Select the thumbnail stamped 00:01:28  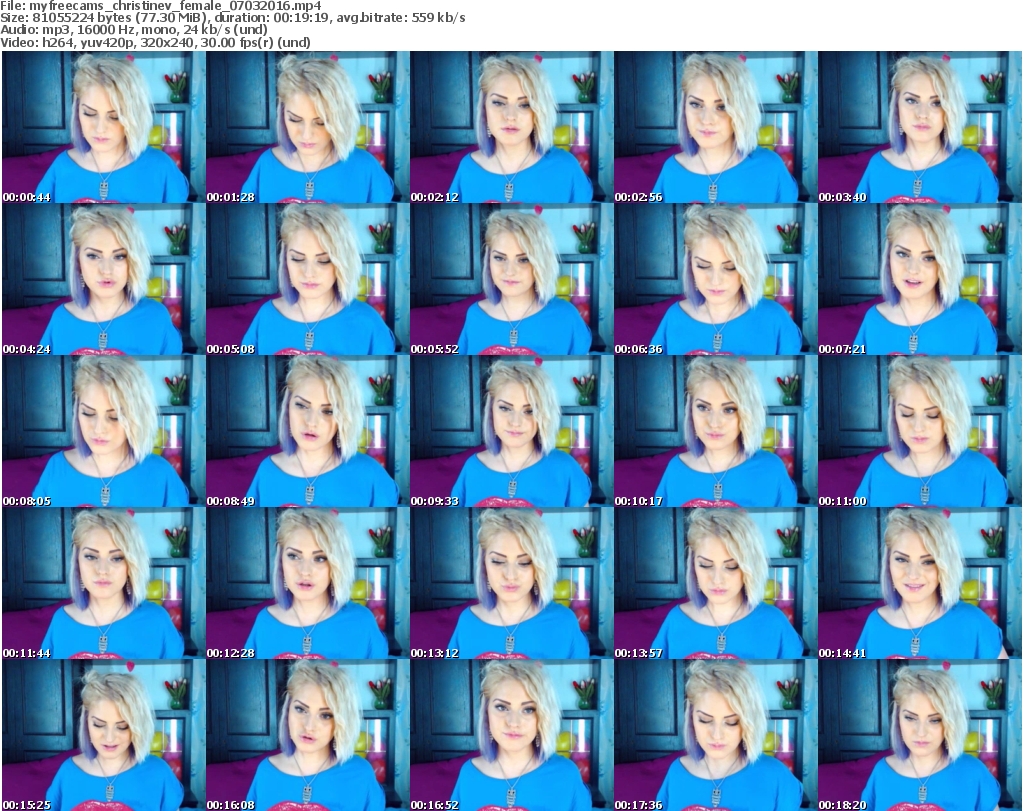[x=308, y=127]
